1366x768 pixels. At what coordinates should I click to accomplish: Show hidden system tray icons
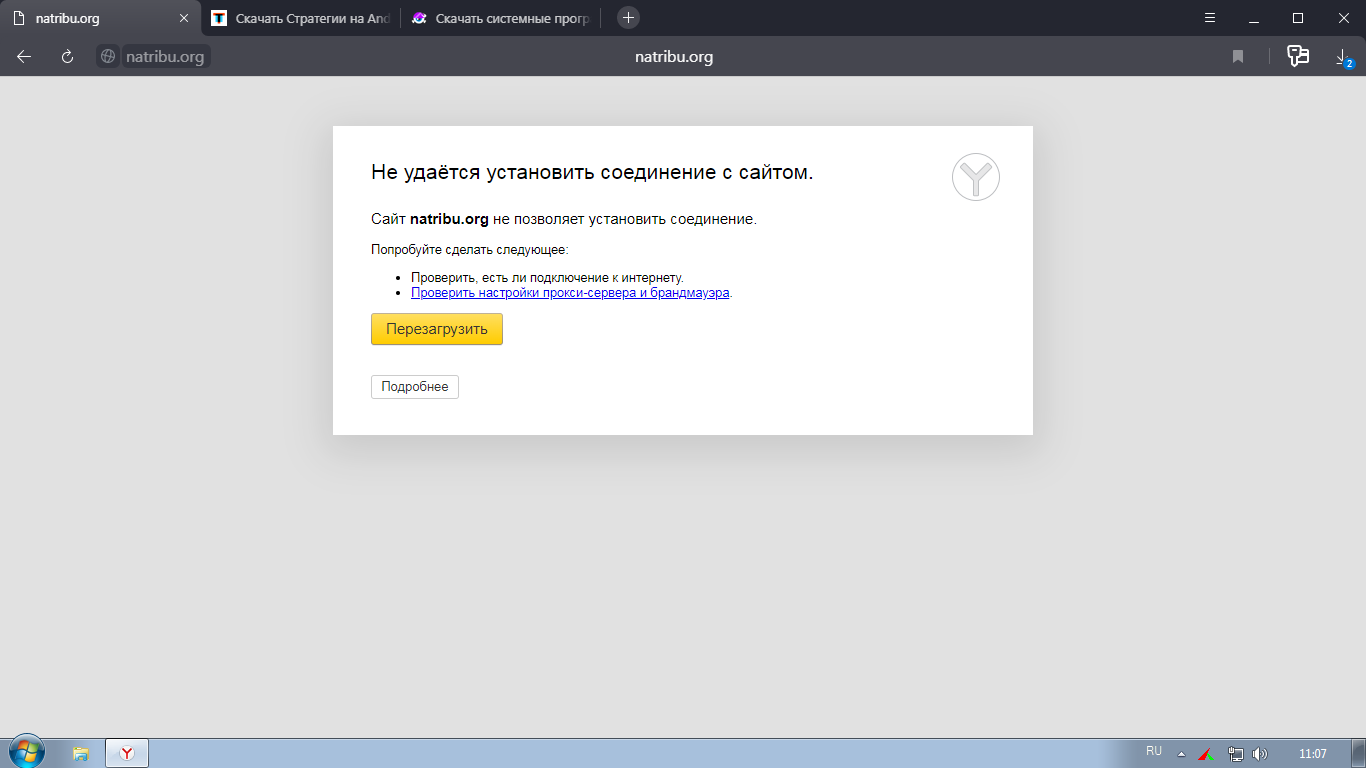tap(1181, 754)
